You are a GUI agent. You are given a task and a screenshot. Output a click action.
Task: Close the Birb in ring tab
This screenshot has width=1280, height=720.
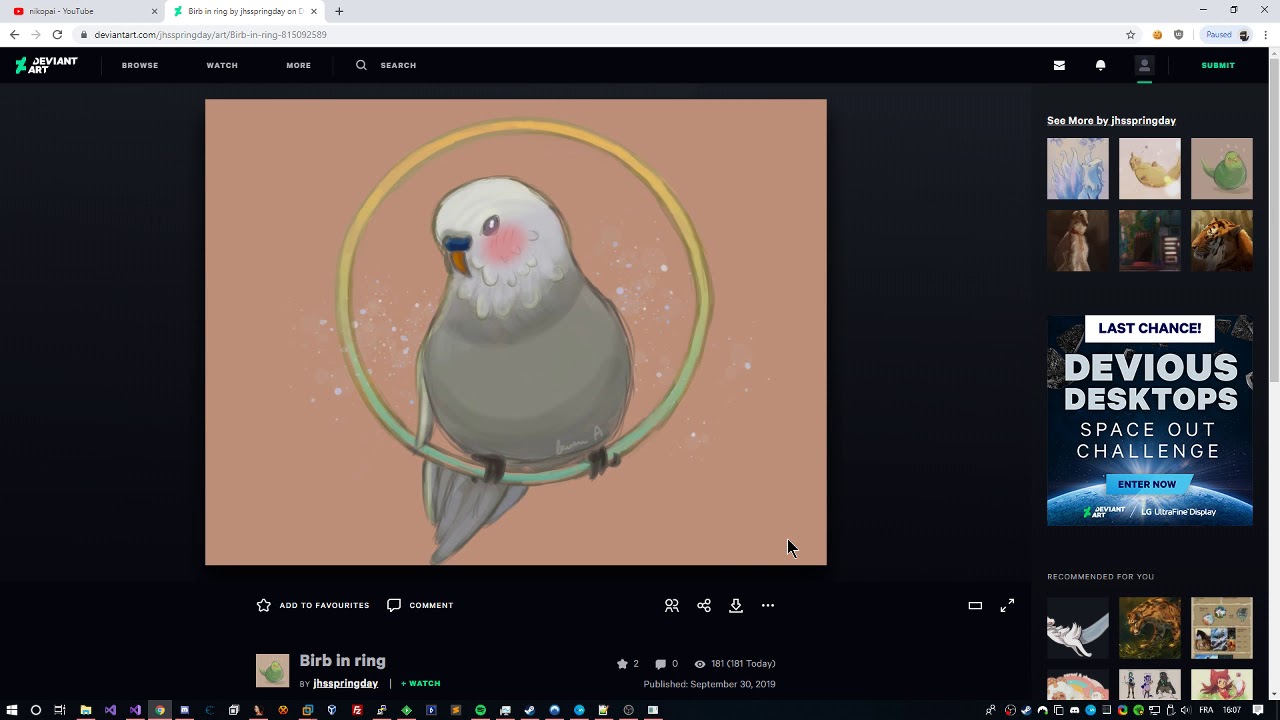point(314,11)
